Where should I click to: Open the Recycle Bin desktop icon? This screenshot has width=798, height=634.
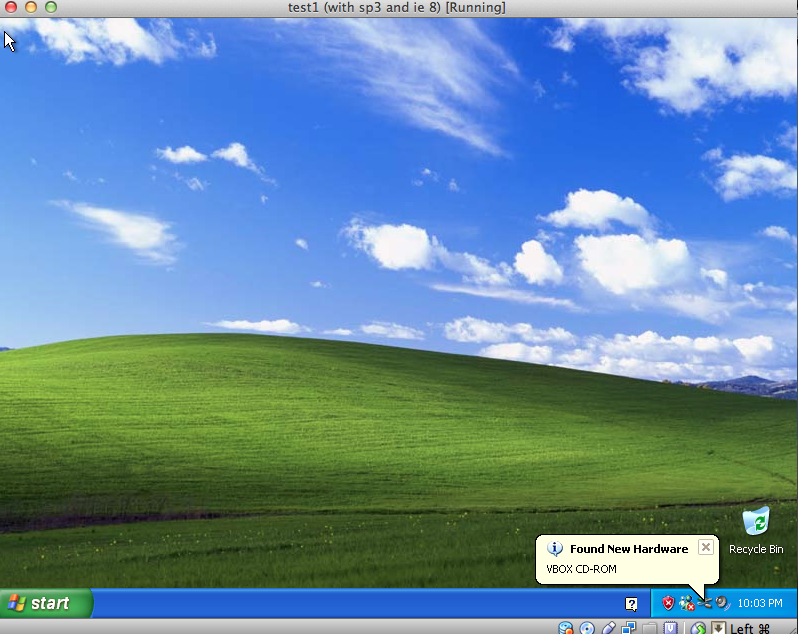pyautogui.click(x=756, y=530)
